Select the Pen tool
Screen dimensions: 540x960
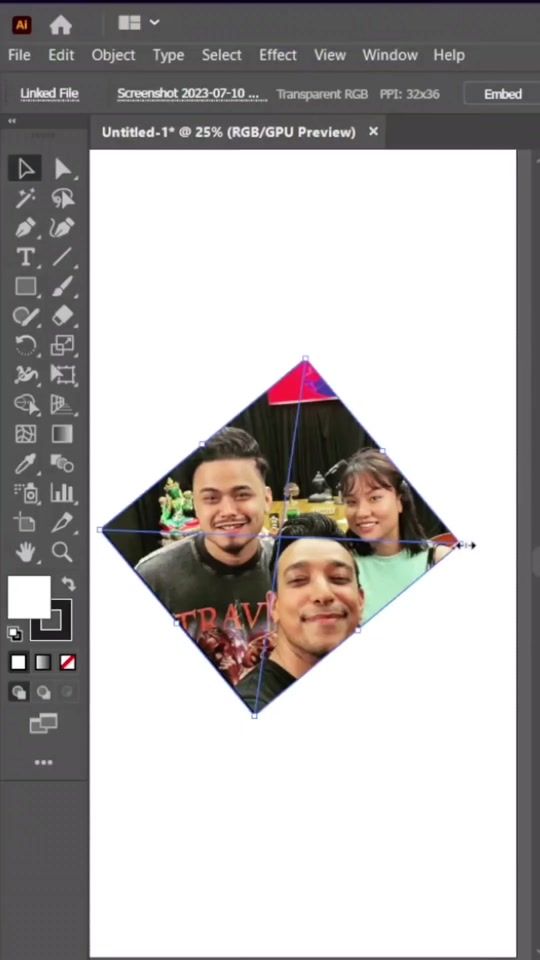[x=25, y=227]
